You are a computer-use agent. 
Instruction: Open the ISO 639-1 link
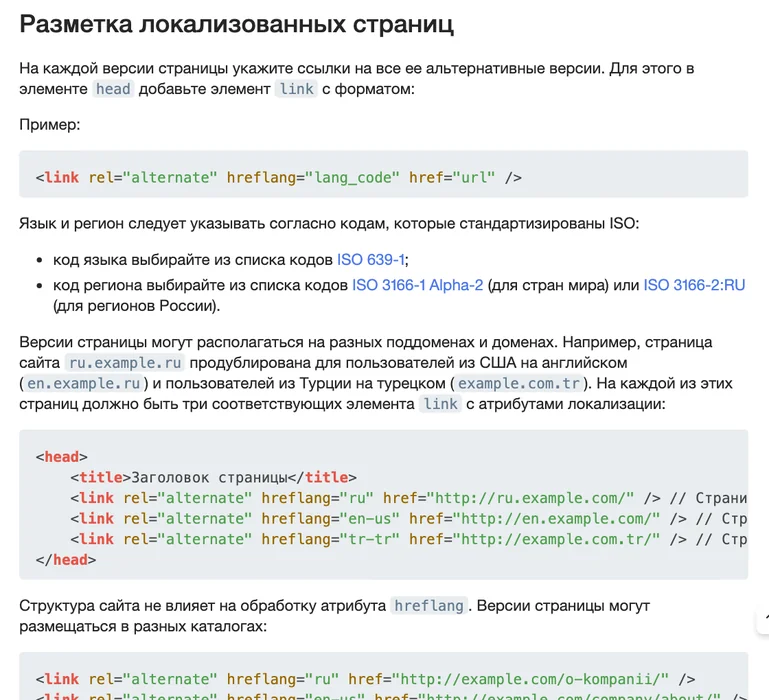[x=371, y=259]
